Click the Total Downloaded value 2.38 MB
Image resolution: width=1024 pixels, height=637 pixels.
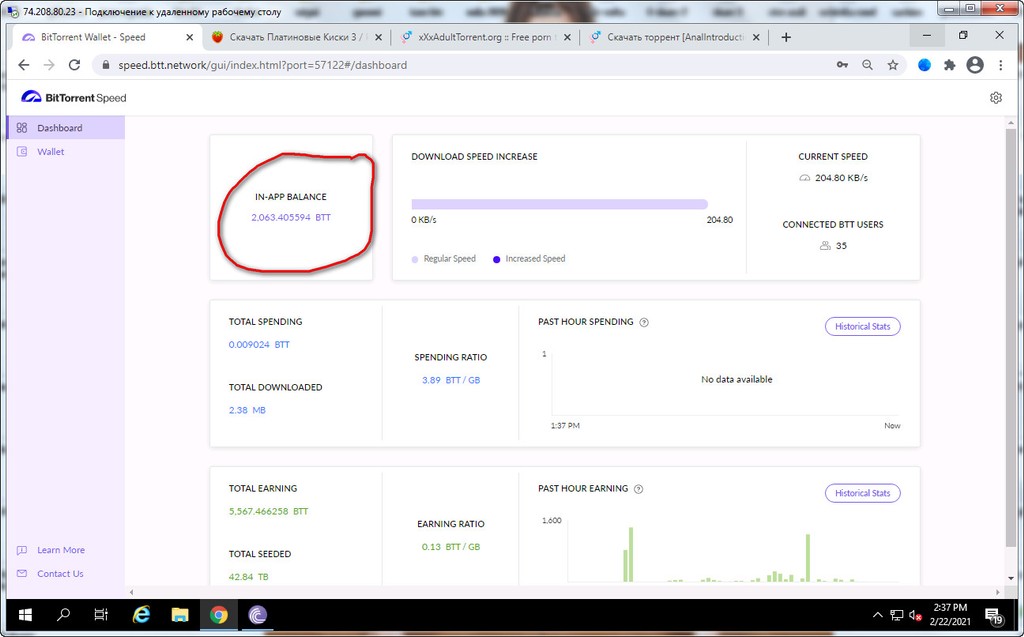point(247,410)
